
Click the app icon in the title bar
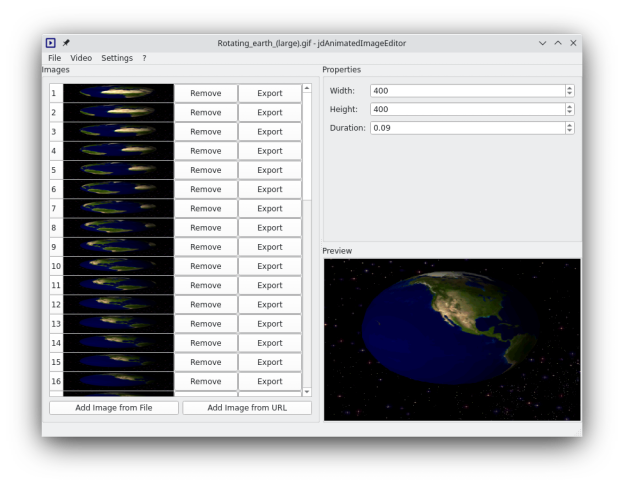(x=51, y=43)
